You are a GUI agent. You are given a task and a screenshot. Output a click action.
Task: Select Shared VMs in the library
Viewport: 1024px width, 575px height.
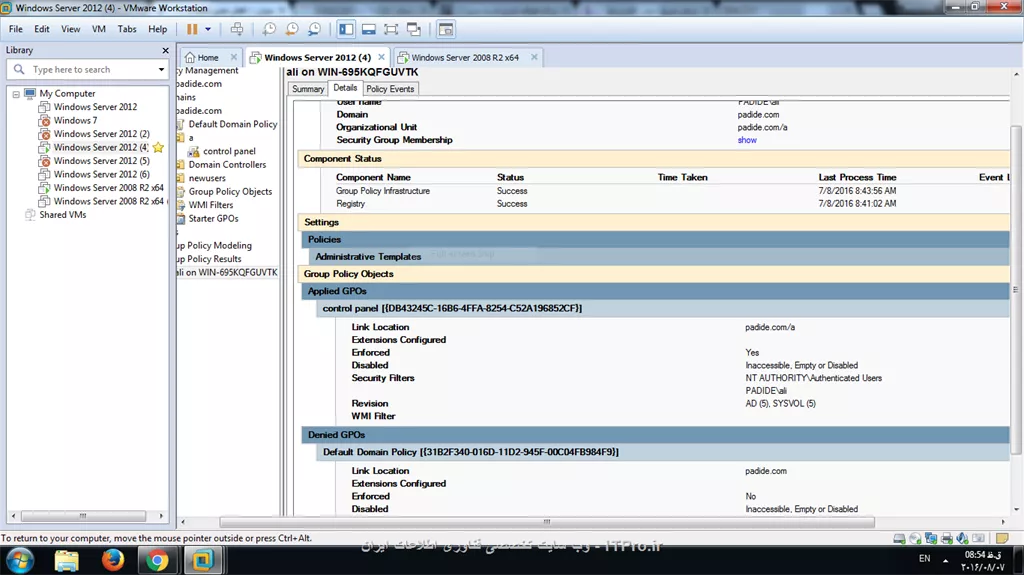pyautogui.click(x=63, y=214)
